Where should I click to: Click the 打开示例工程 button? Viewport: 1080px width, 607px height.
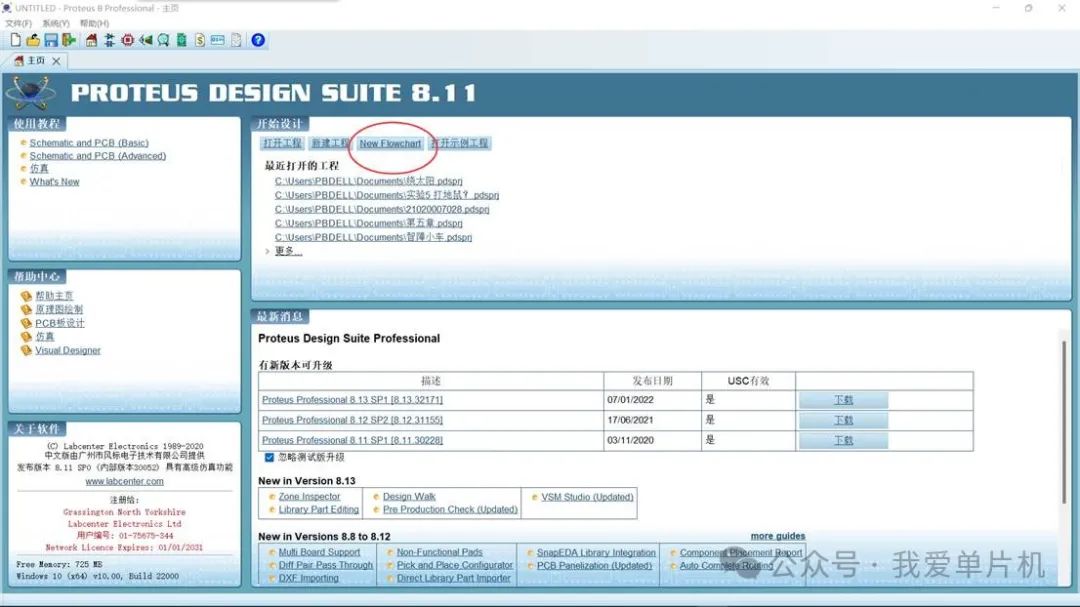click(459, 143)
